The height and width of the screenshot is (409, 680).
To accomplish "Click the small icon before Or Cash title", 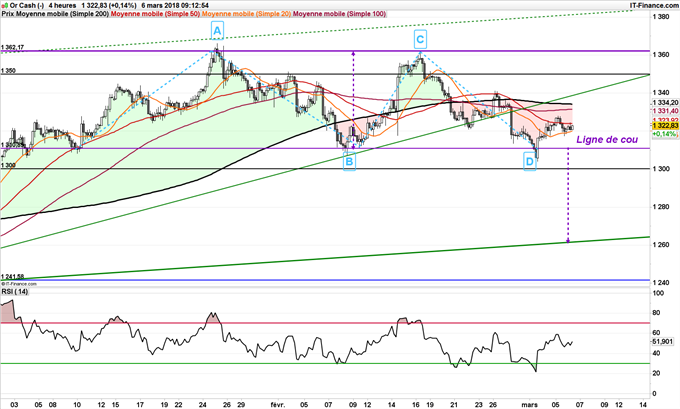I will [5, 6].
